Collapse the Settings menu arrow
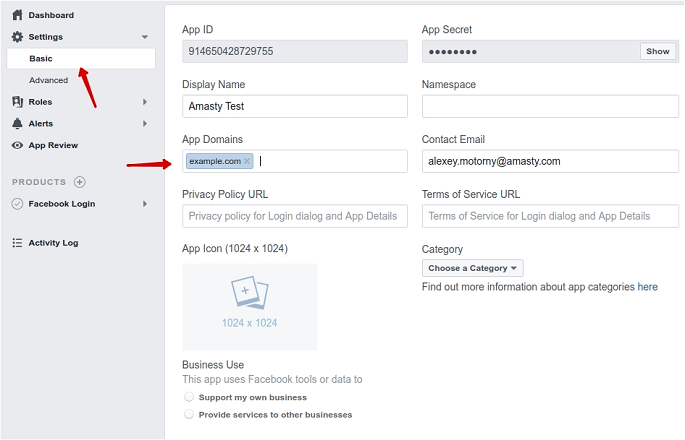Image resolution: width=685 pixels, height=440 pixels. (145, 37)
